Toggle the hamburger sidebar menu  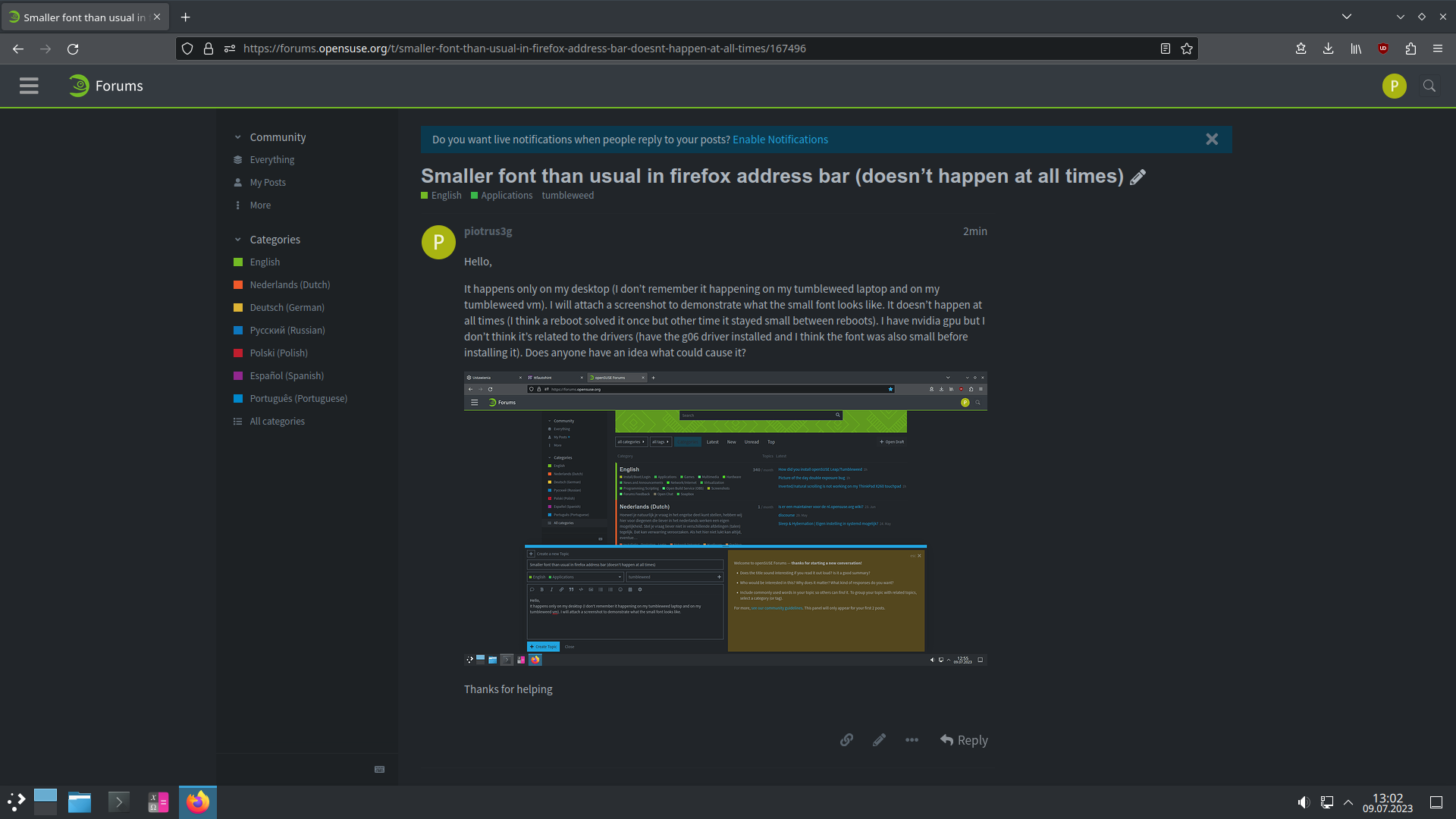click(29, 86)
